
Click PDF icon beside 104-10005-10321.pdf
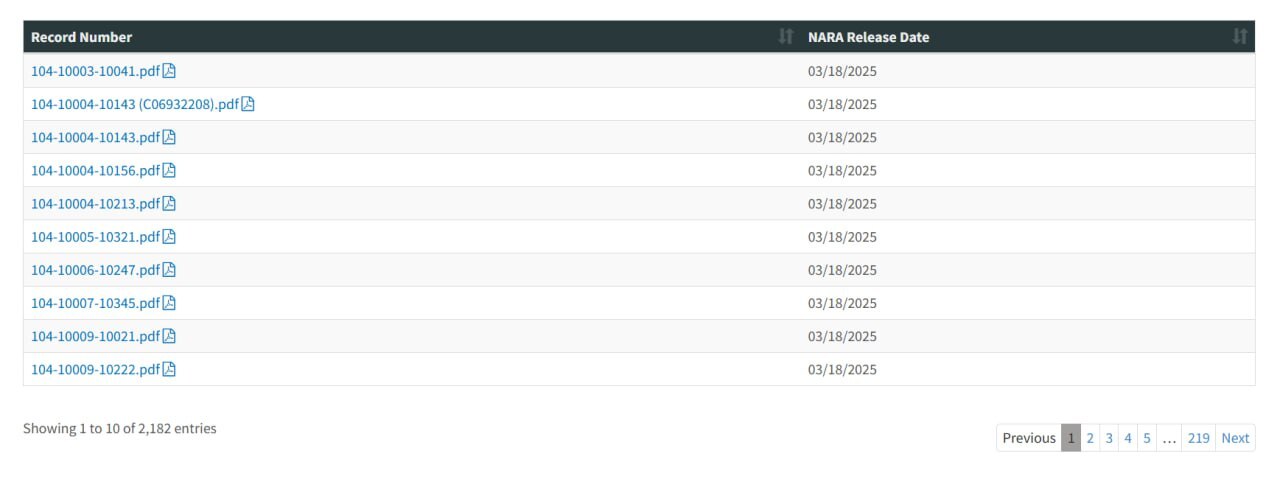[x=169, y=237]
